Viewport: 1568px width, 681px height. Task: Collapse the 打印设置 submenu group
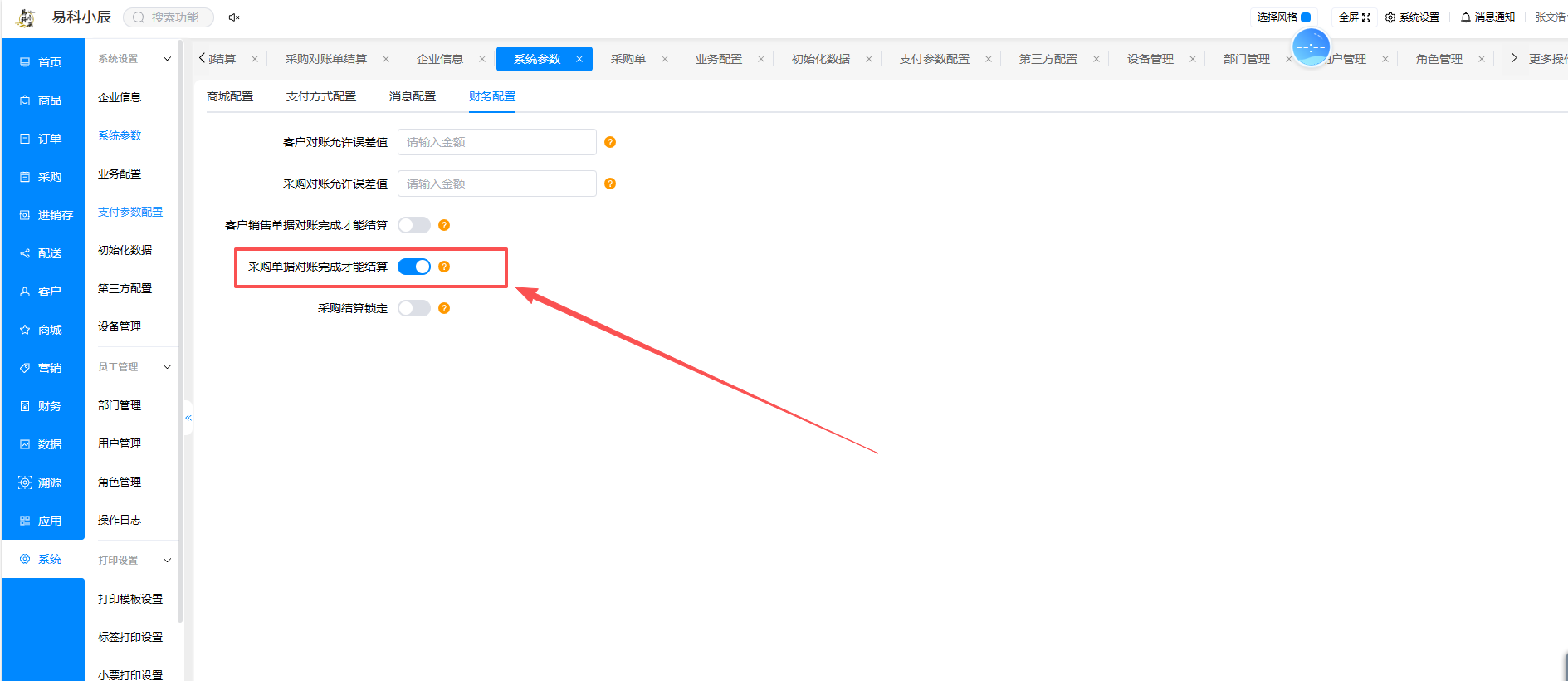[167, 561]
